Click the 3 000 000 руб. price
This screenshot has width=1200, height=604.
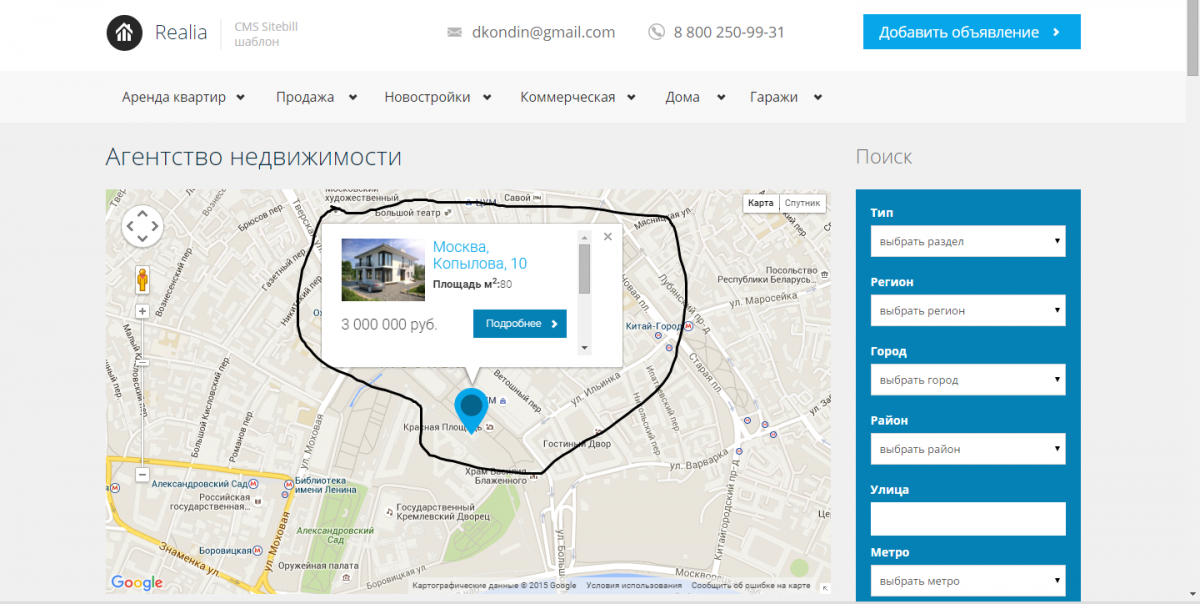(x=389, y=325)
